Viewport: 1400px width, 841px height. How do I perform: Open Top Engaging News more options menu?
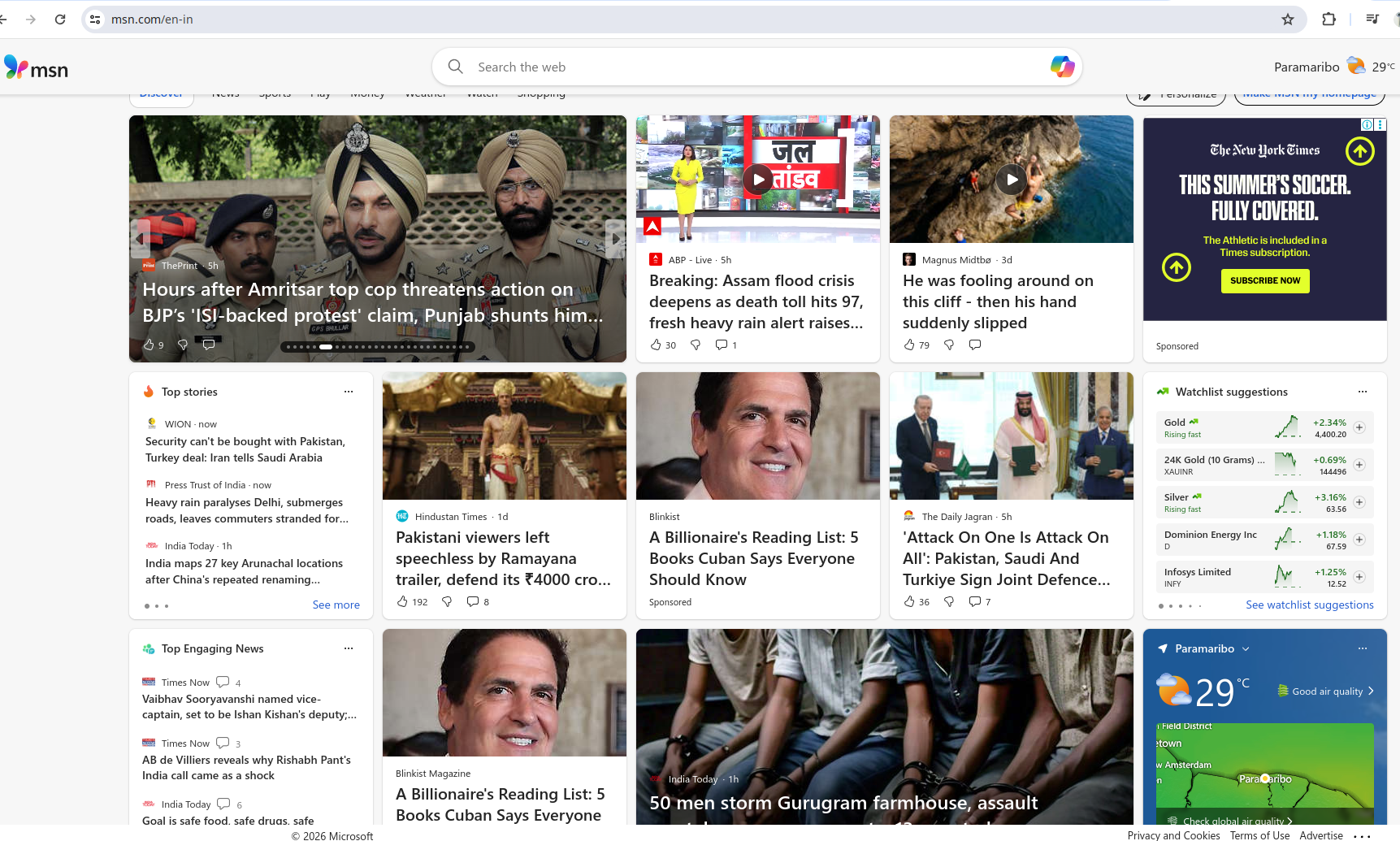349,648
